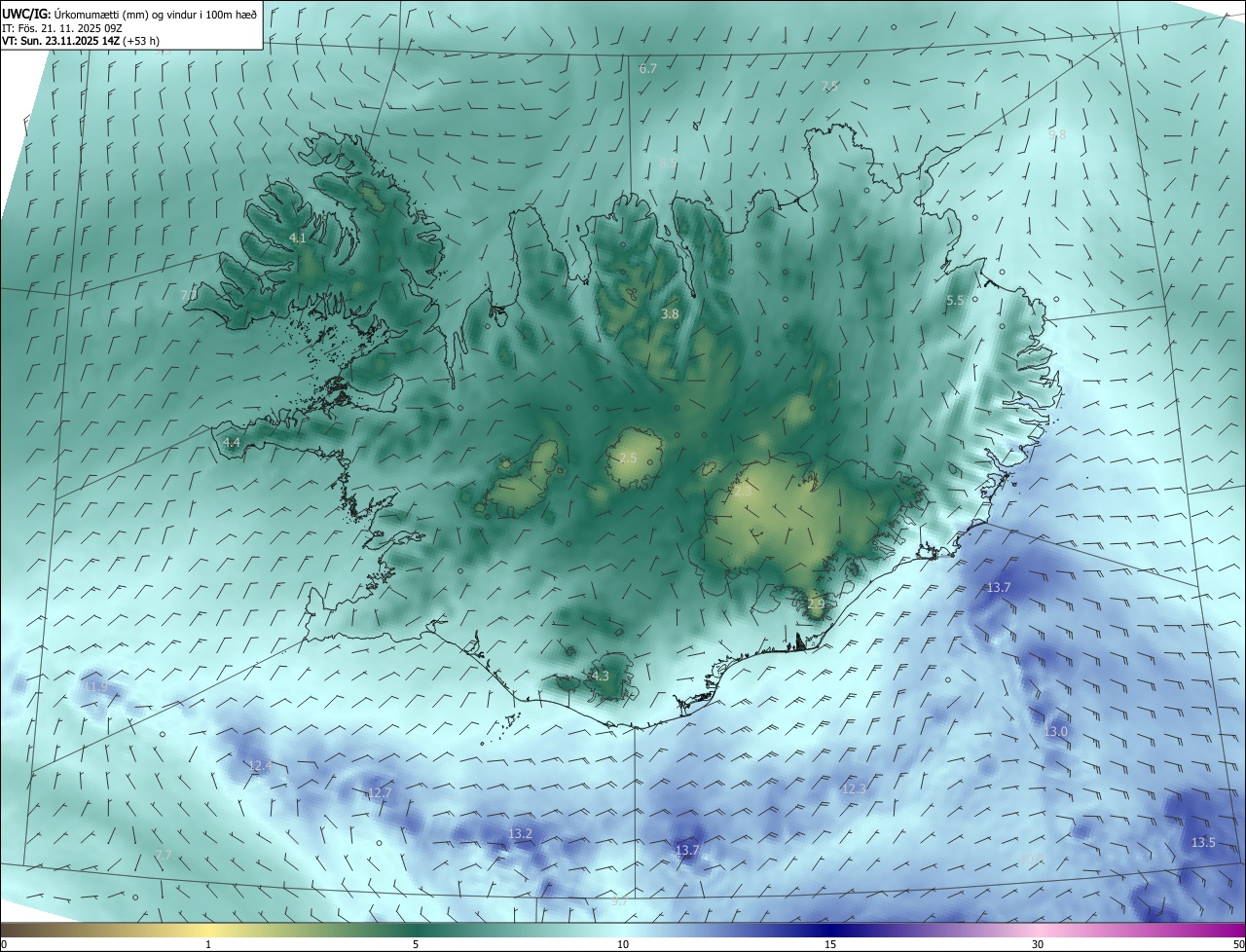Viewport: 1246px width, 952px height.
Task: Click the 13.0 value label
Action: [1055, 732]
